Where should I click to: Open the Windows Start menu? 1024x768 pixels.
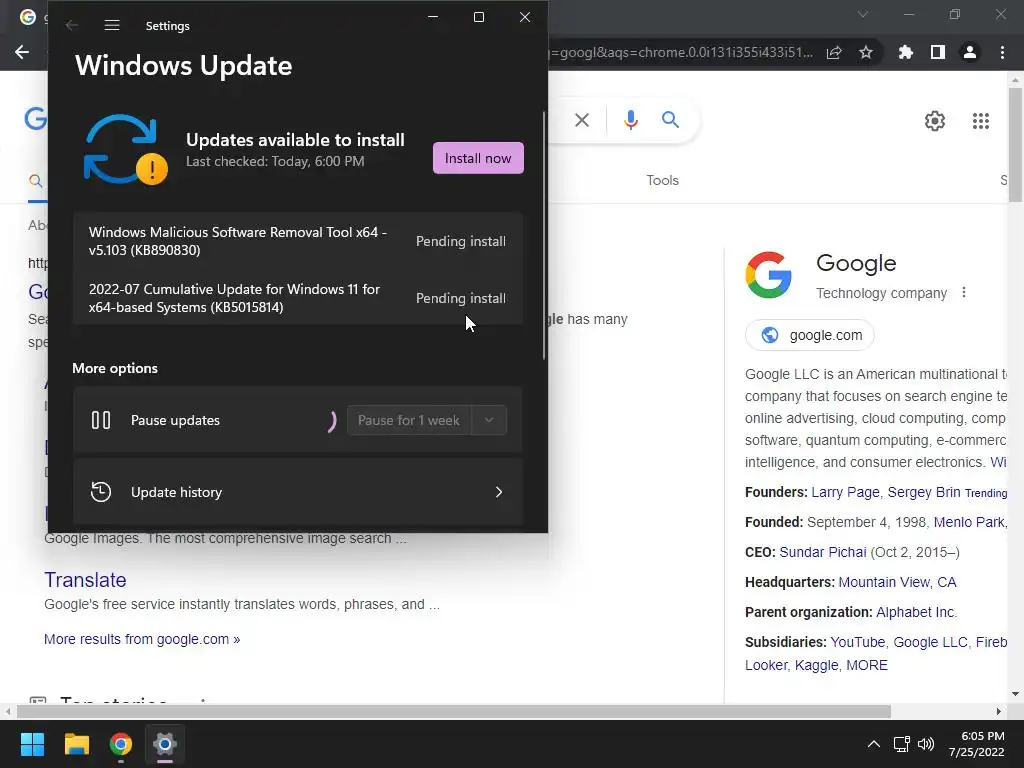point(32,744)
